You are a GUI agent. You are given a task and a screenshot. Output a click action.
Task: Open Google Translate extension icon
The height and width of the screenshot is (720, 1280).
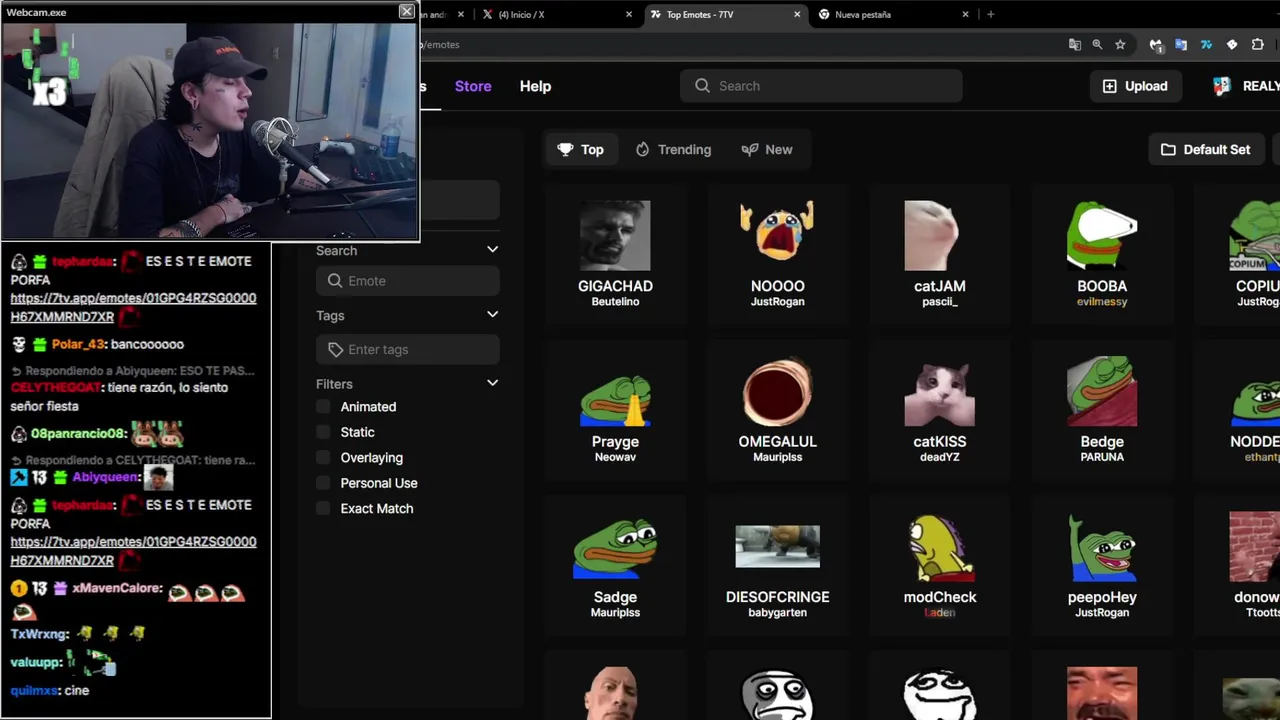(1181, 44)
